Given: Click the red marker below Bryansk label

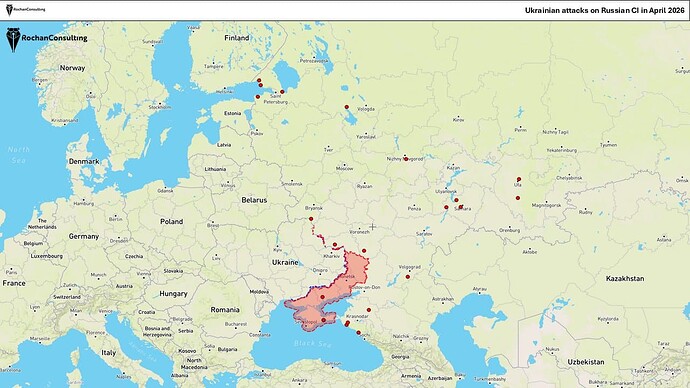Looking at the screenshot, I should (x=311, y=219).
